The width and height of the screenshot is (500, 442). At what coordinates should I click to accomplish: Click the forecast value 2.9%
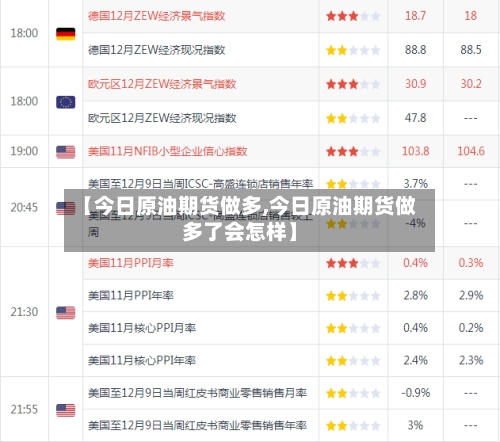point(471,295)
